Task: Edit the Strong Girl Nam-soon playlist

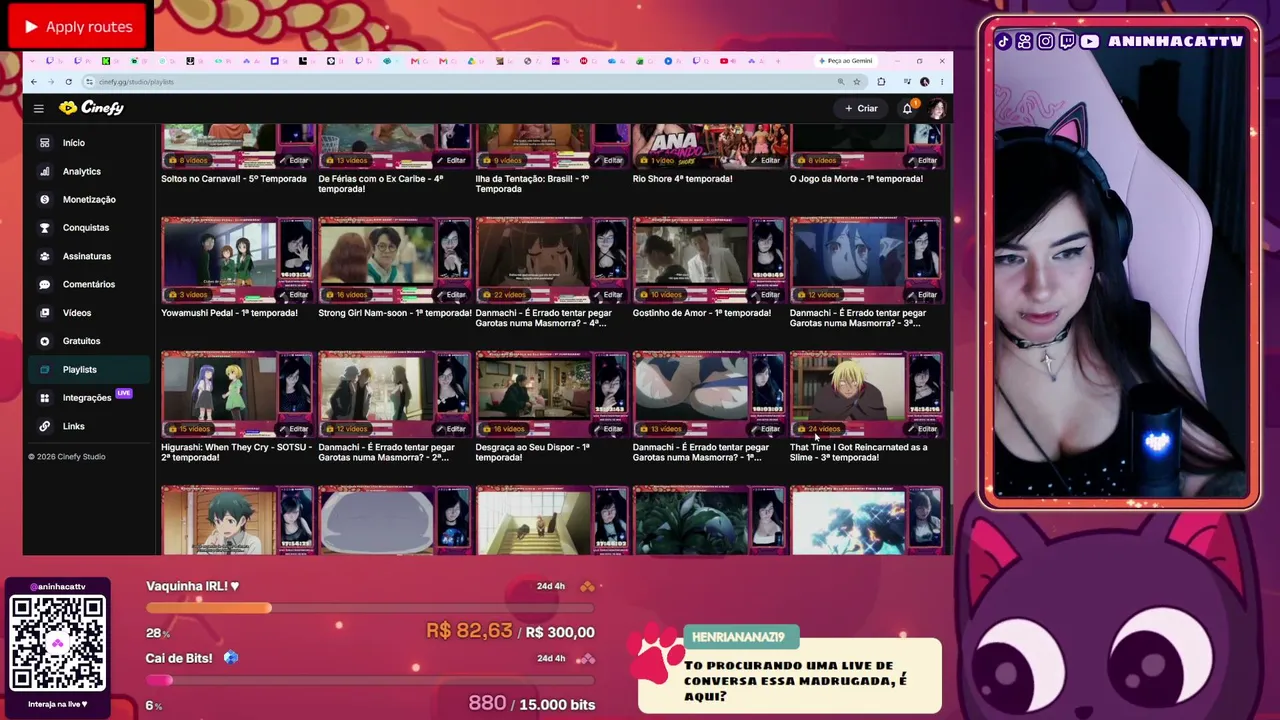Action: [451, 295]
